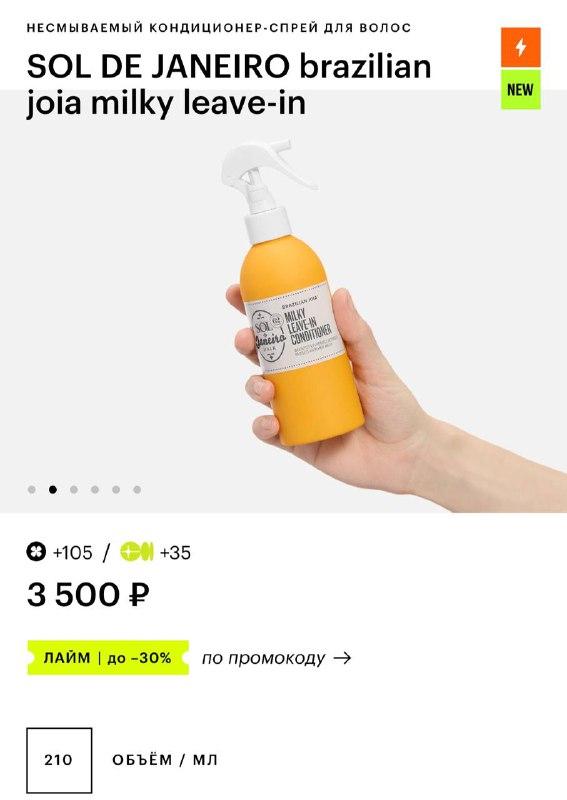Image resolution: width=567 pixels, height=800 pixels.
Task: Tap the +35 bonus points text
Action: [175, 553]
